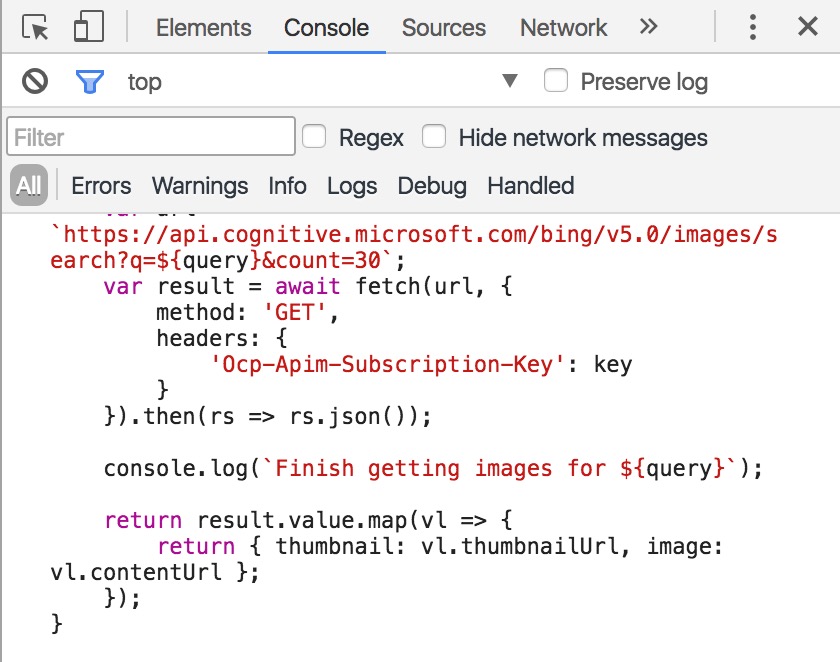Clear the console log
The image size is (840, 662).
coord(35,81)
